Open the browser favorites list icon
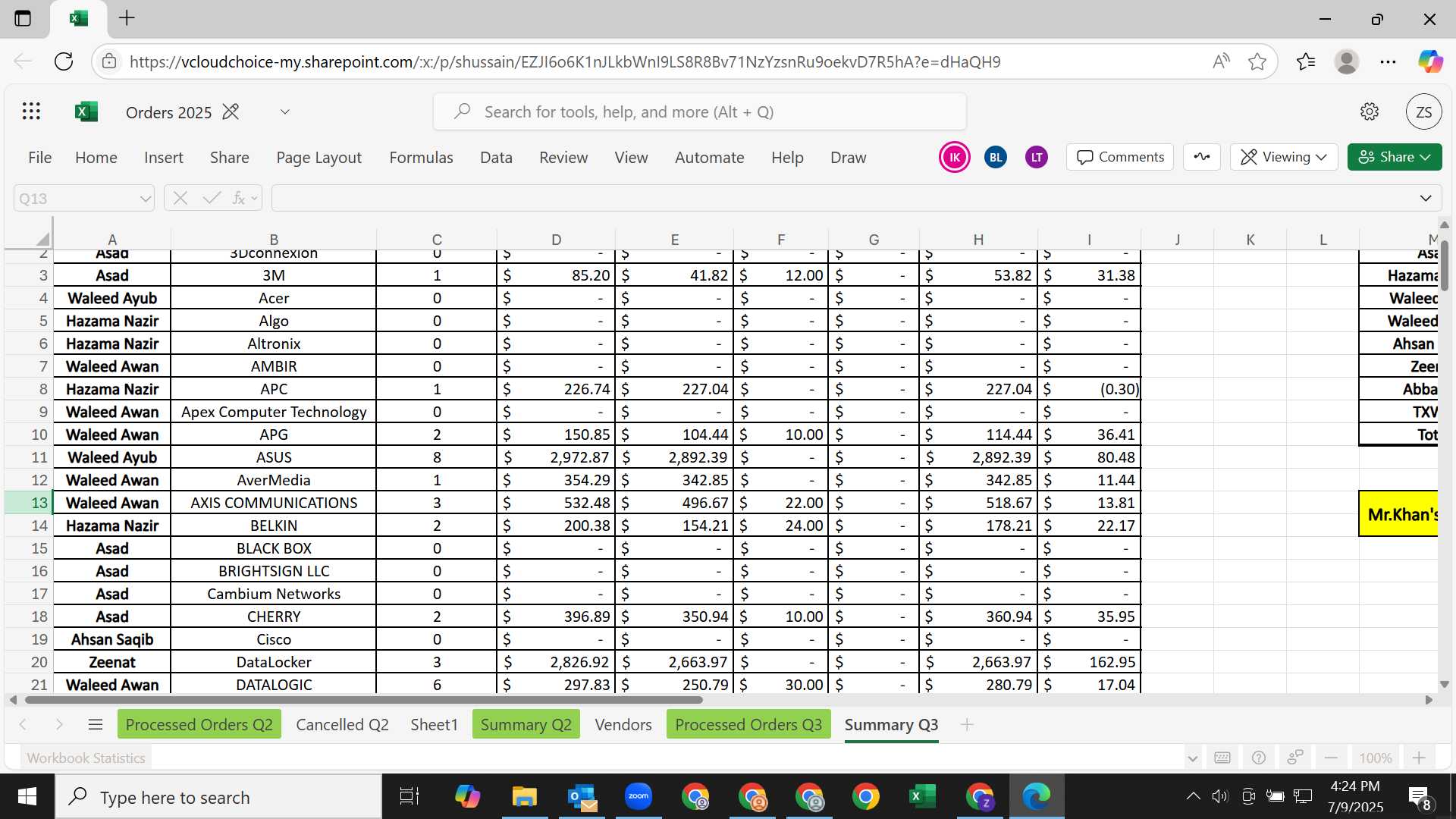The height and width of the screenshot is (819, 1456). 1306,61
